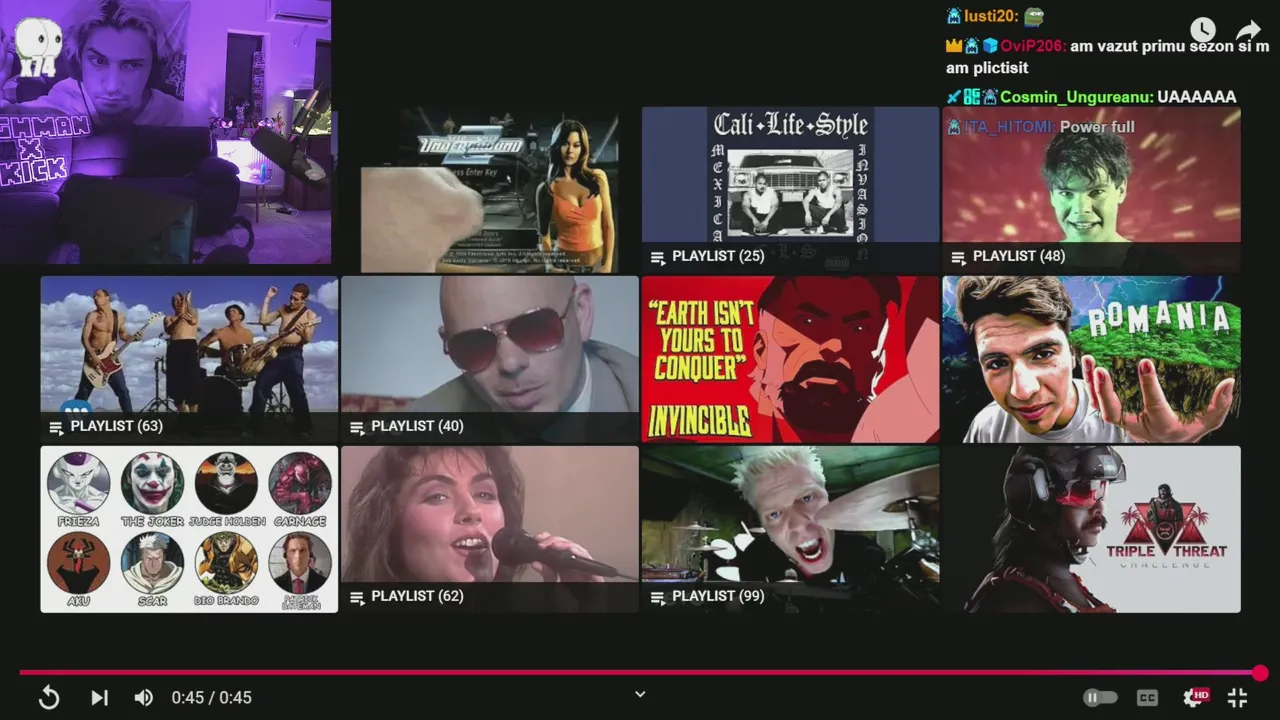Open the HD settings gear
Screen dimensions: 1280x720
(1195, 697)
